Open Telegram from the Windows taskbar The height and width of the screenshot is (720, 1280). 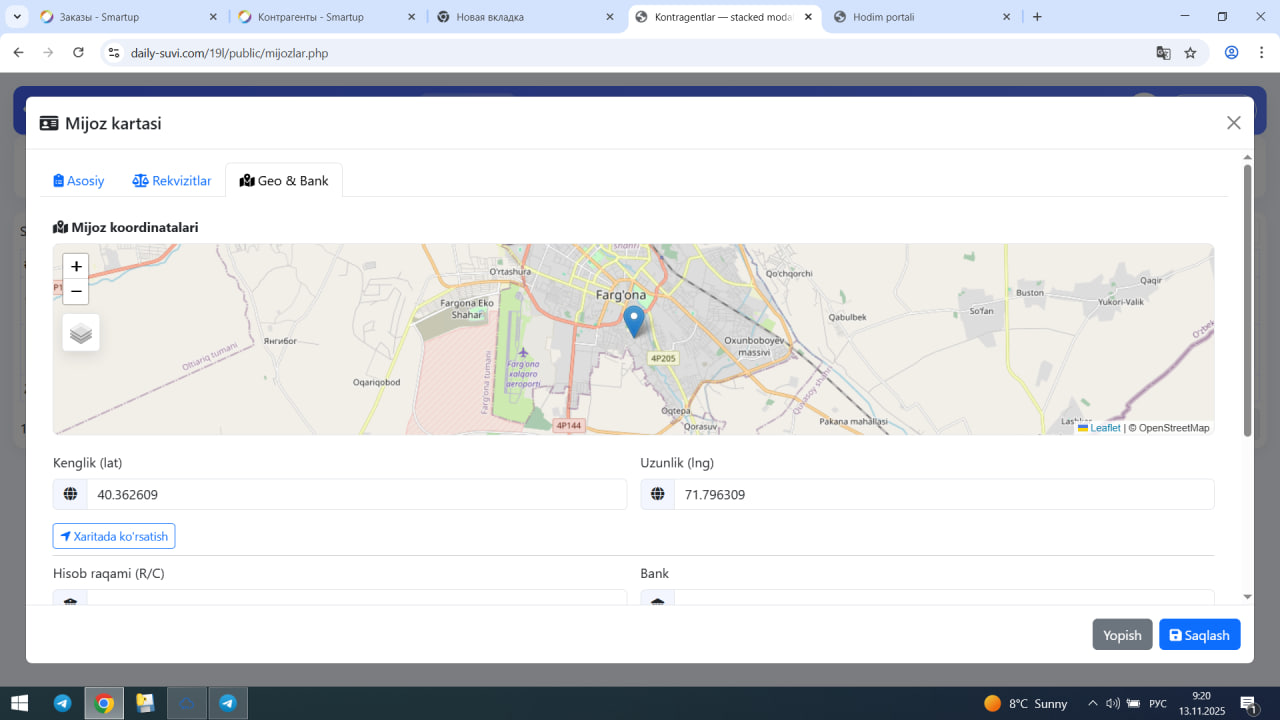tap(62, 703)
